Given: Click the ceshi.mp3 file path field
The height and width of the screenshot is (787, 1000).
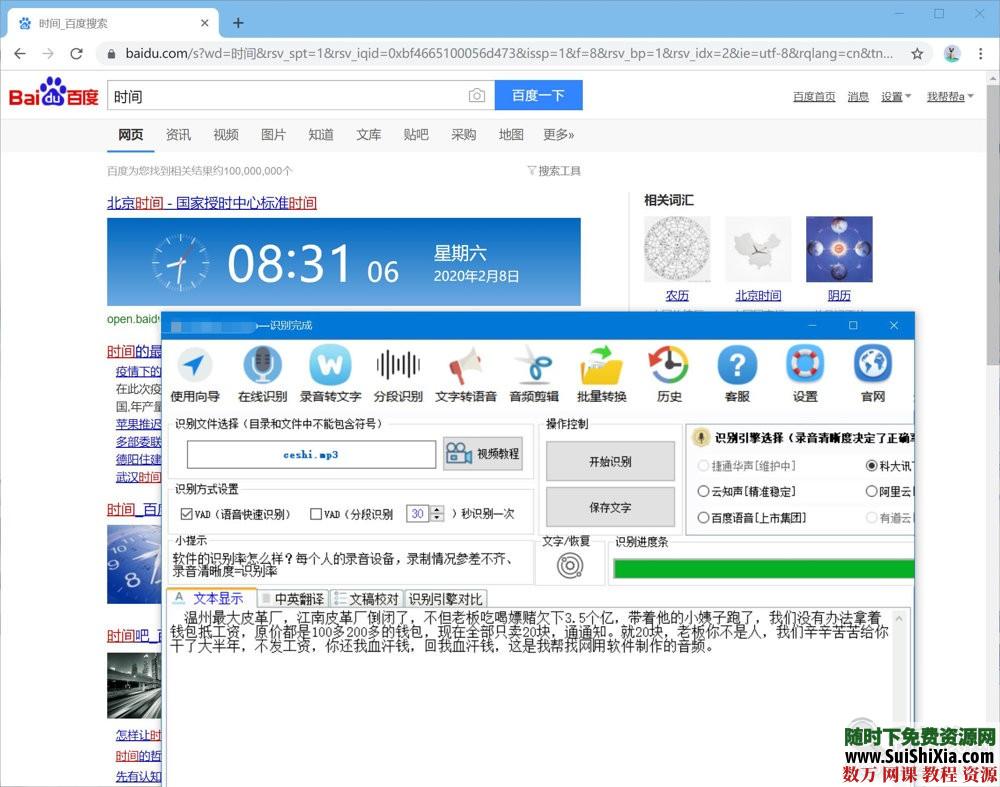Looking at the screenshot, I should point(310,454).
